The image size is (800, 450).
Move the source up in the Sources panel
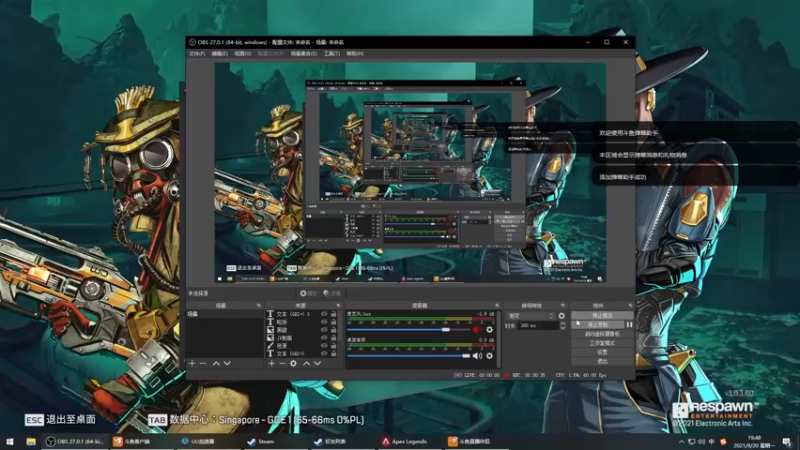[306, 363]
